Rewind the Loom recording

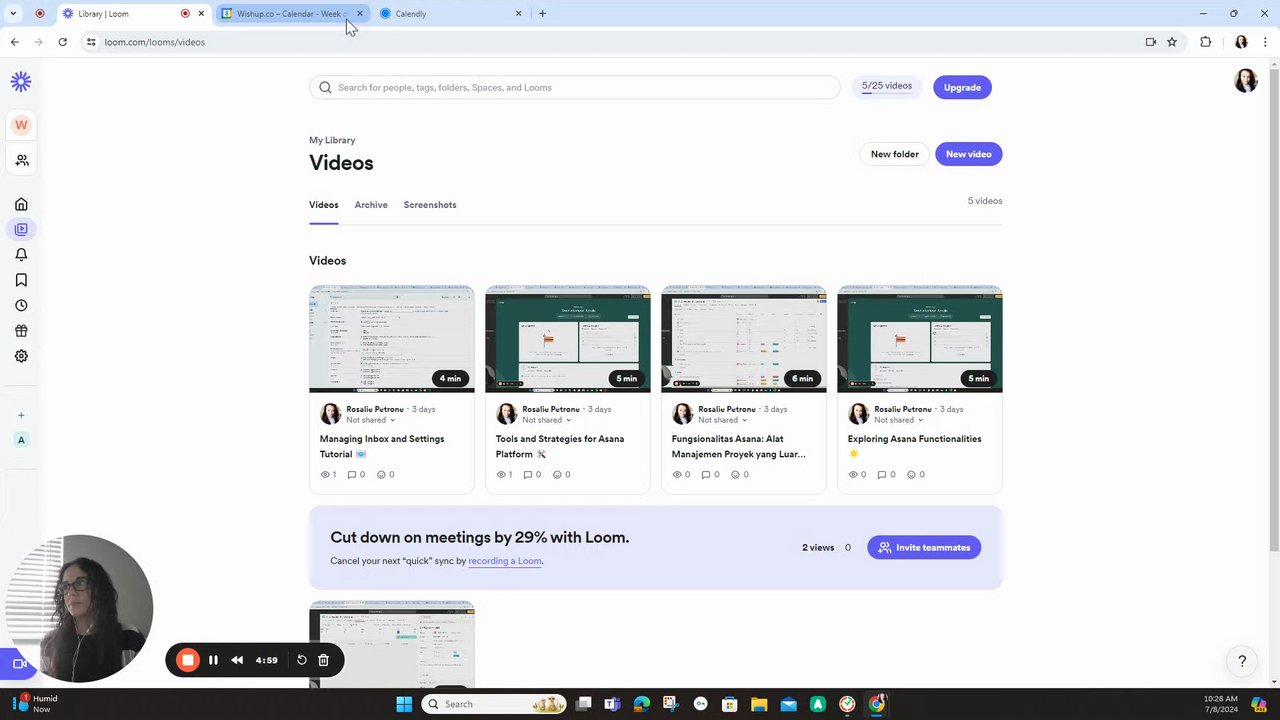[x=237, y=660]
